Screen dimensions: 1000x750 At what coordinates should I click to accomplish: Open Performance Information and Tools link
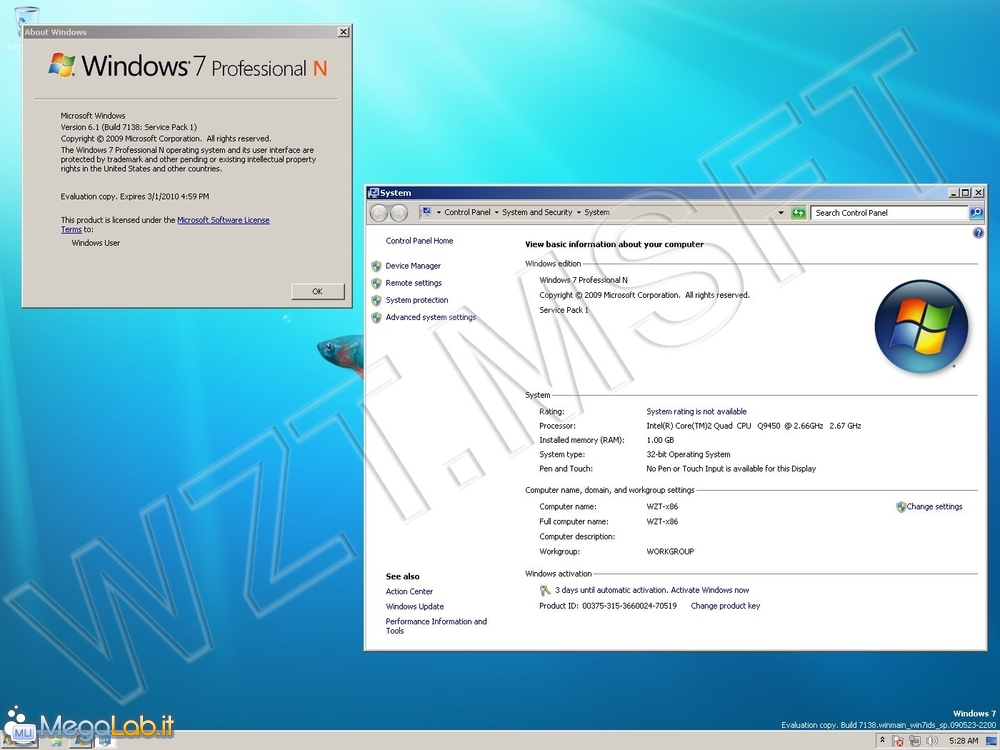click(x=436, y=626)
